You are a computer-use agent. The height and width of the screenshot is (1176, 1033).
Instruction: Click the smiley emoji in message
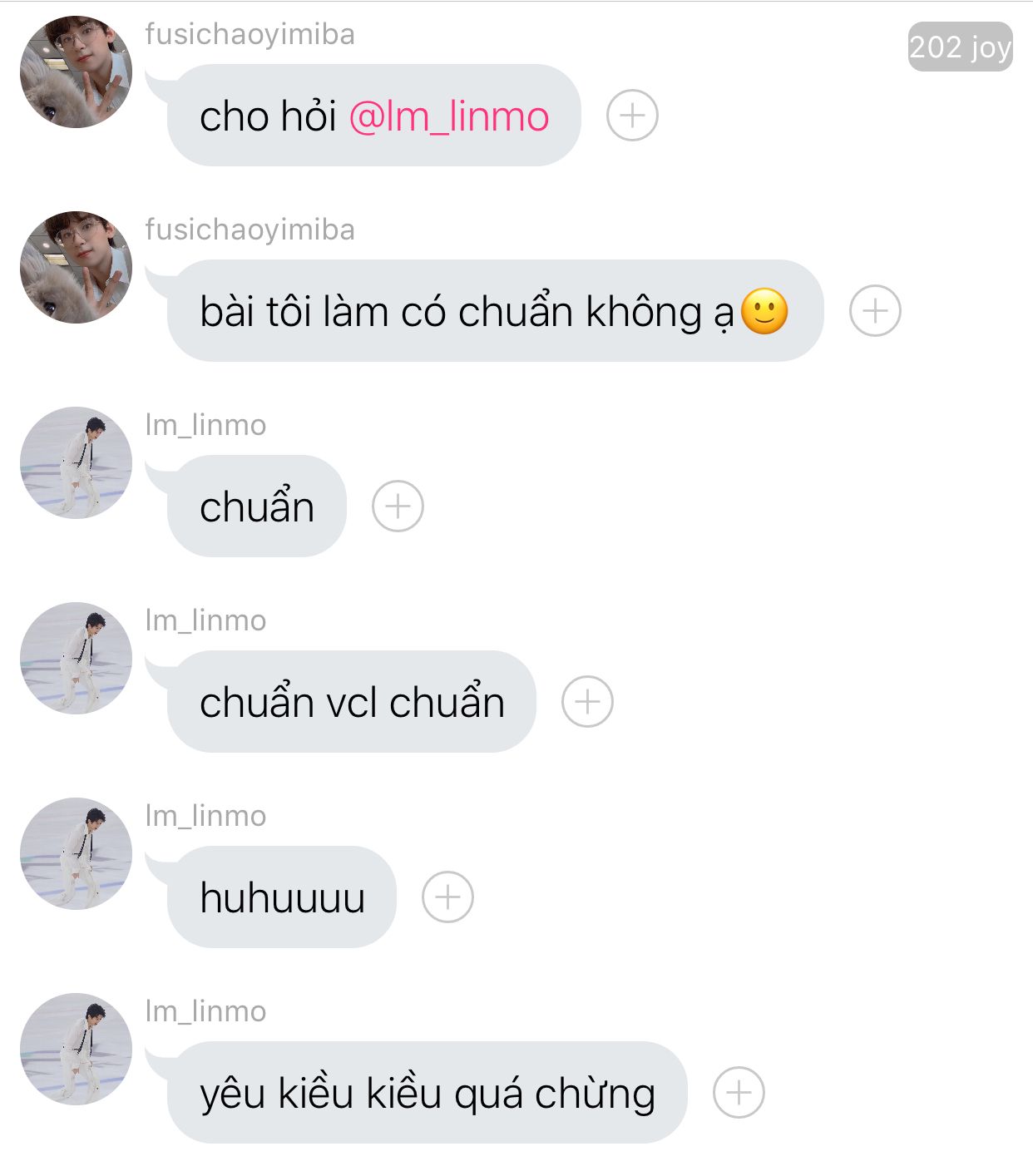coord(764,312)
